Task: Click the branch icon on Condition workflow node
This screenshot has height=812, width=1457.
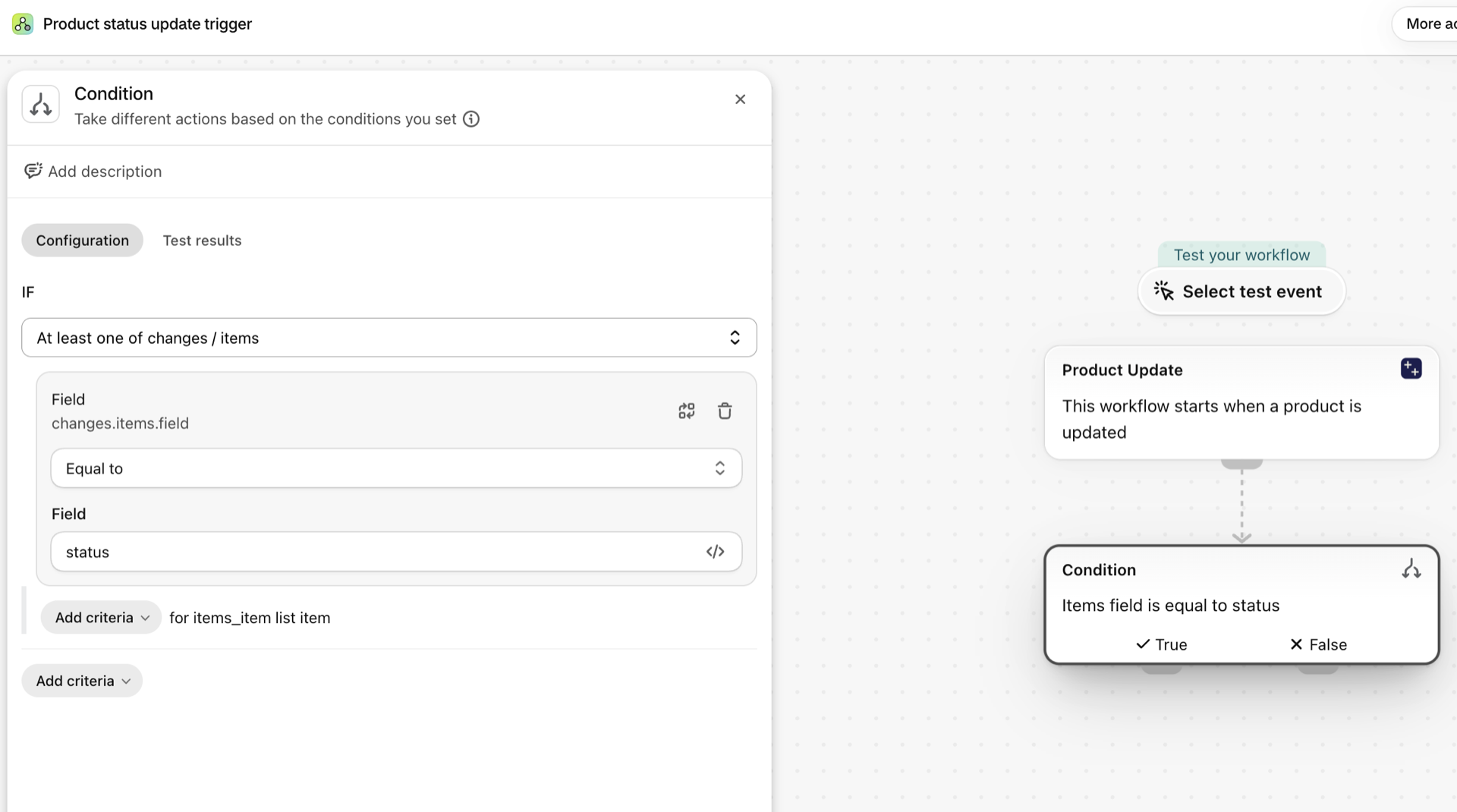Action: coord(1411,569)
